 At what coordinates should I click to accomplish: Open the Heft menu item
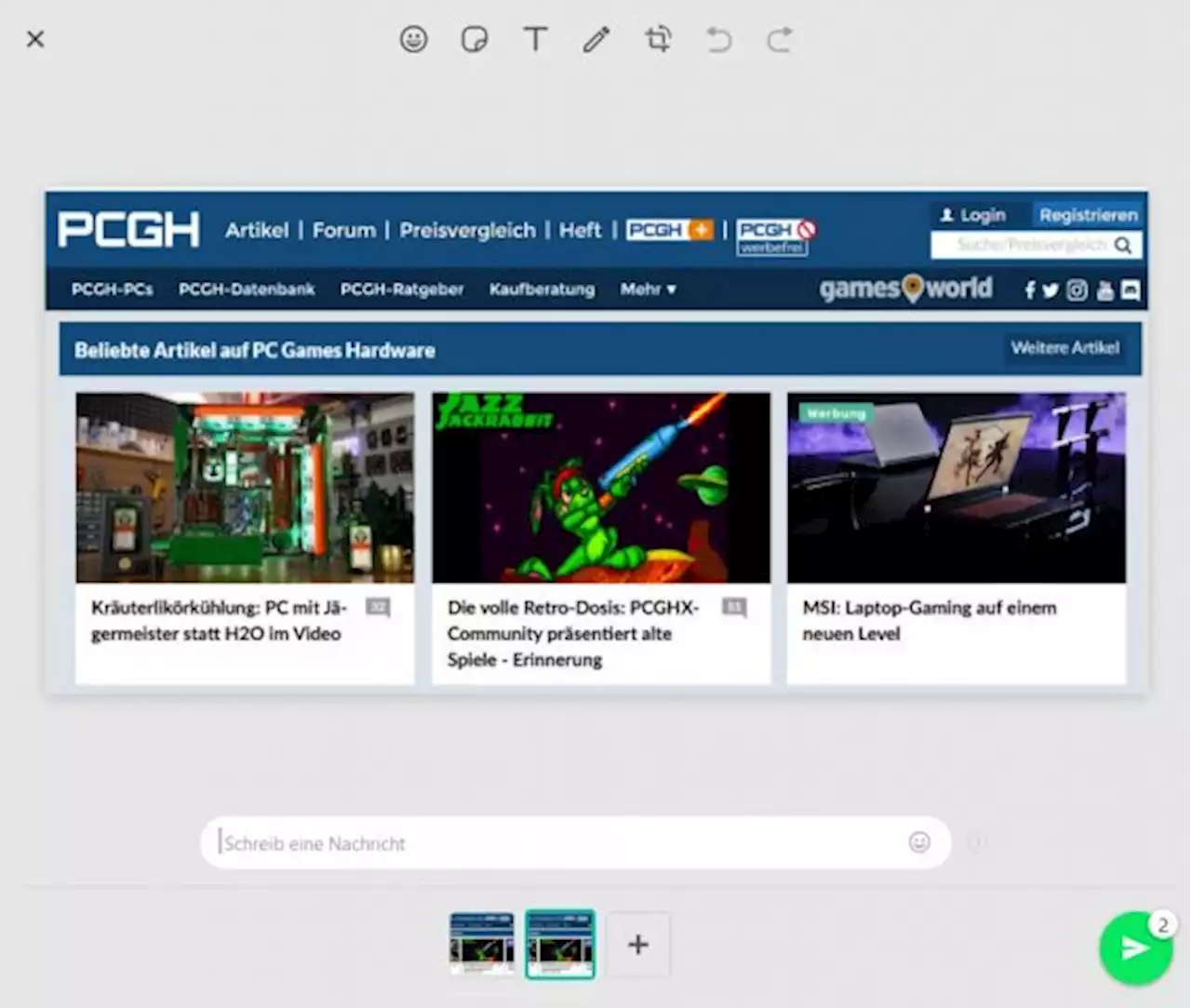pos(581,230)
